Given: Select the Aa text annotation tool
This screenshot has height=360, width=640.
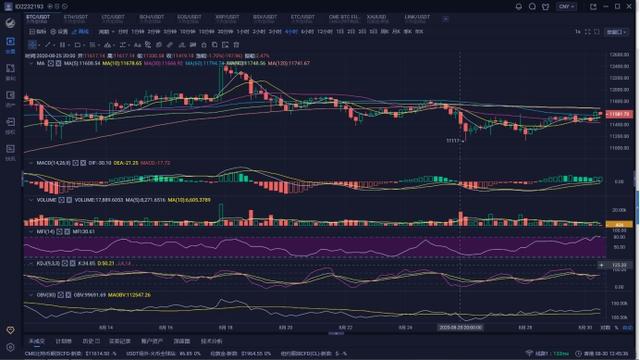Looking at the screenshot, I should click(x=138, y=44).
